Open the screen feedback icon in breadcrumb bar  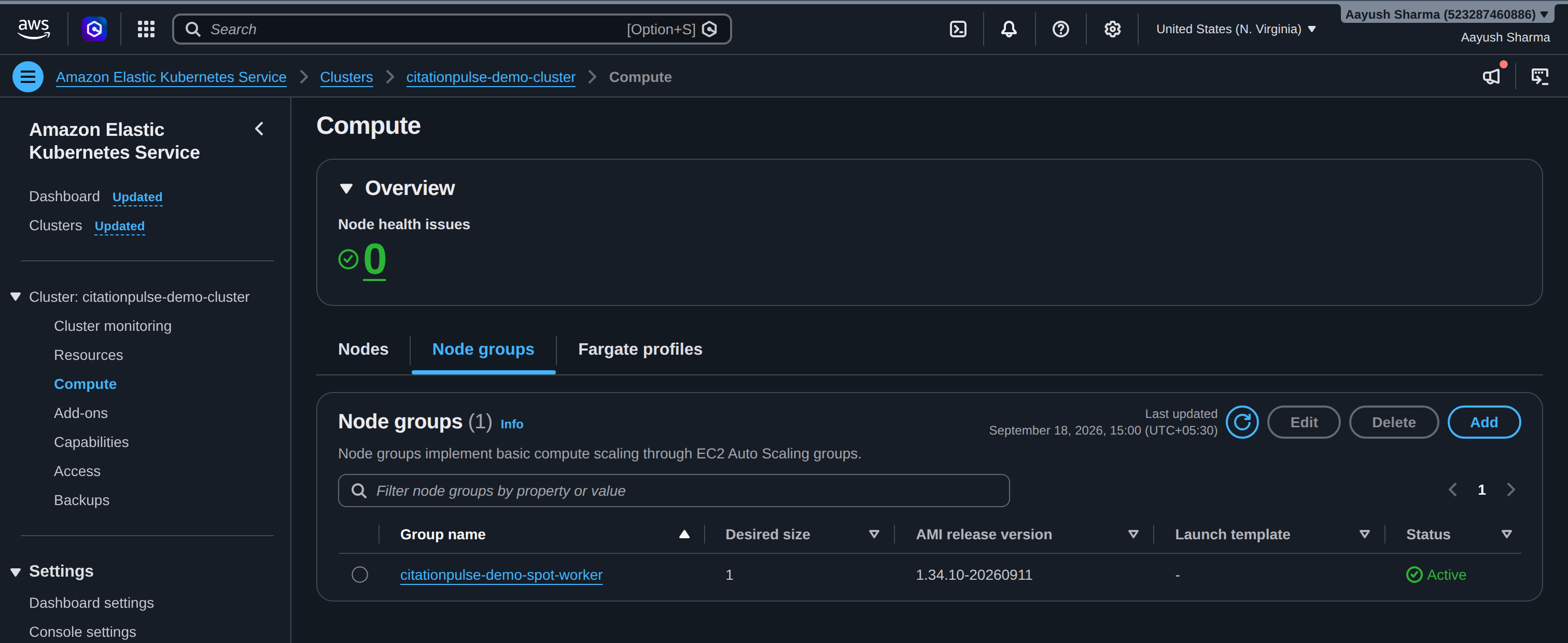pos(1539,77)
